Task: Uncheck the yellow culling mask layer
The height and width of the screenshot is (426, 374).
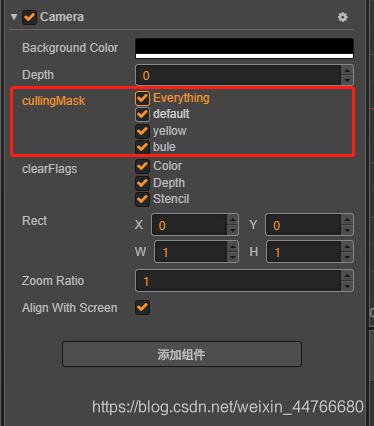Action: (x=142, y=131)
